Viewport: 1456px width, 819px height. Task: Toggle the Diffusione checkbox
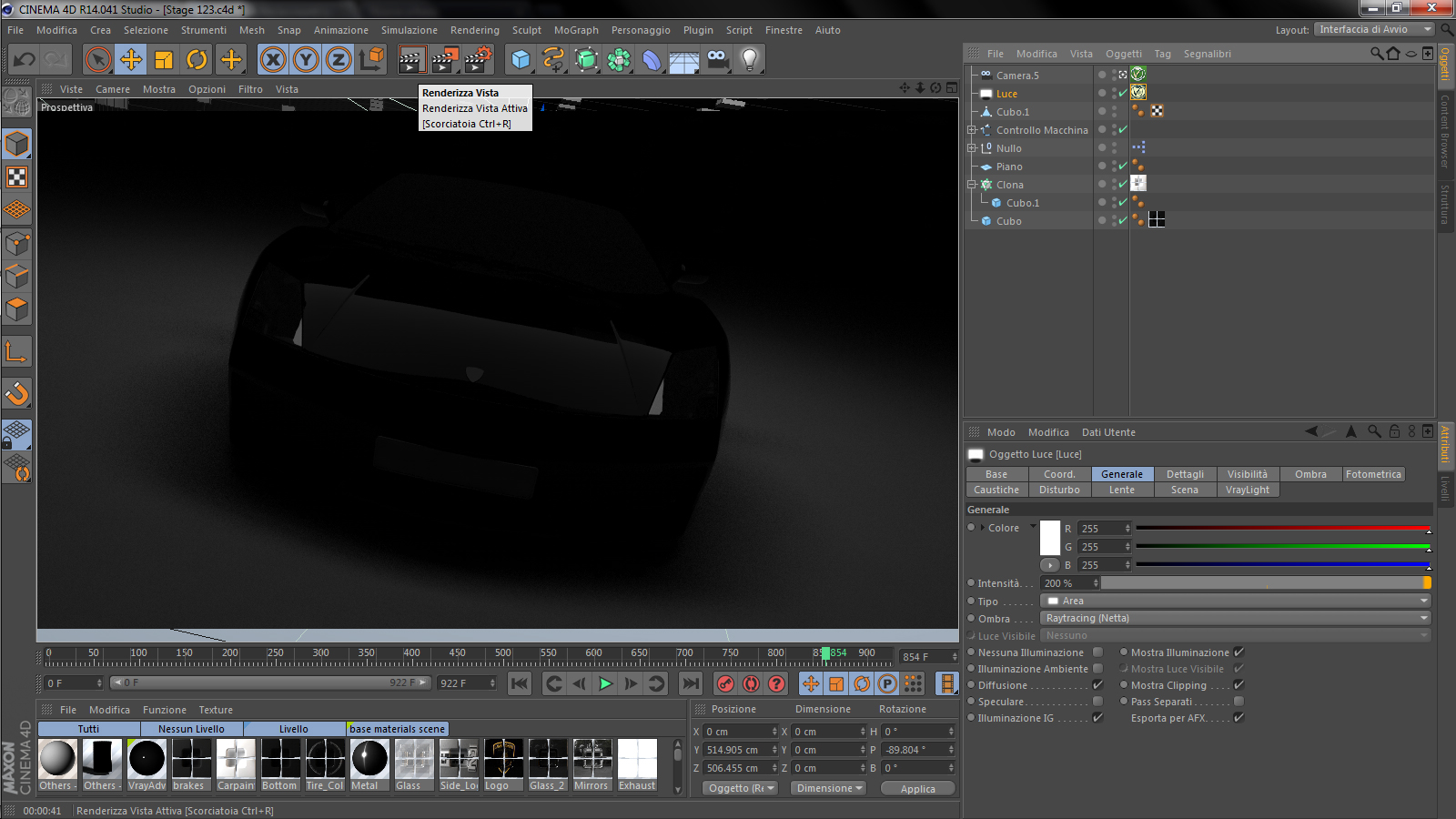click(1097, 685)
